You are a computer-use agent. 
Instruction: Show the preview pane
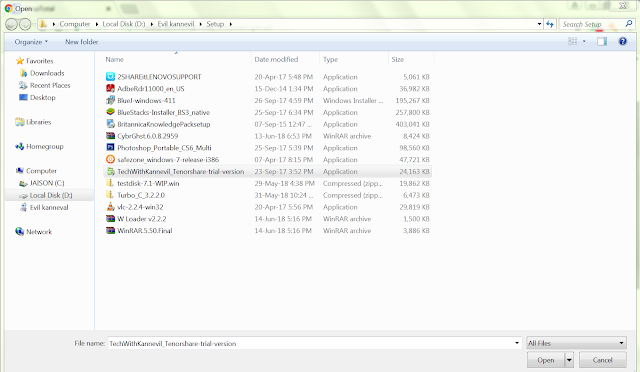(602, 41)
